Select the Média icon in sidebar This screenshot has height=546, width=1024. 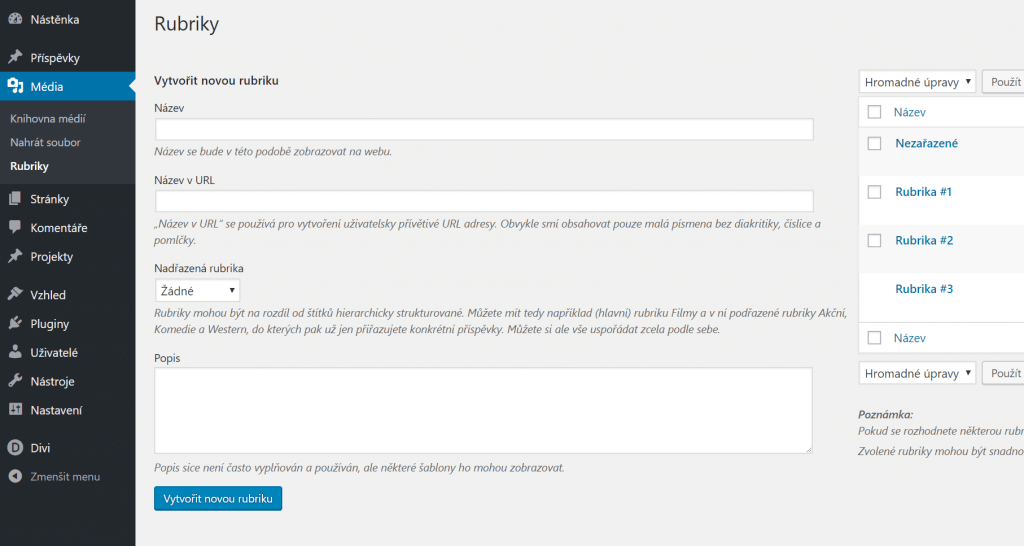point(15,86)
